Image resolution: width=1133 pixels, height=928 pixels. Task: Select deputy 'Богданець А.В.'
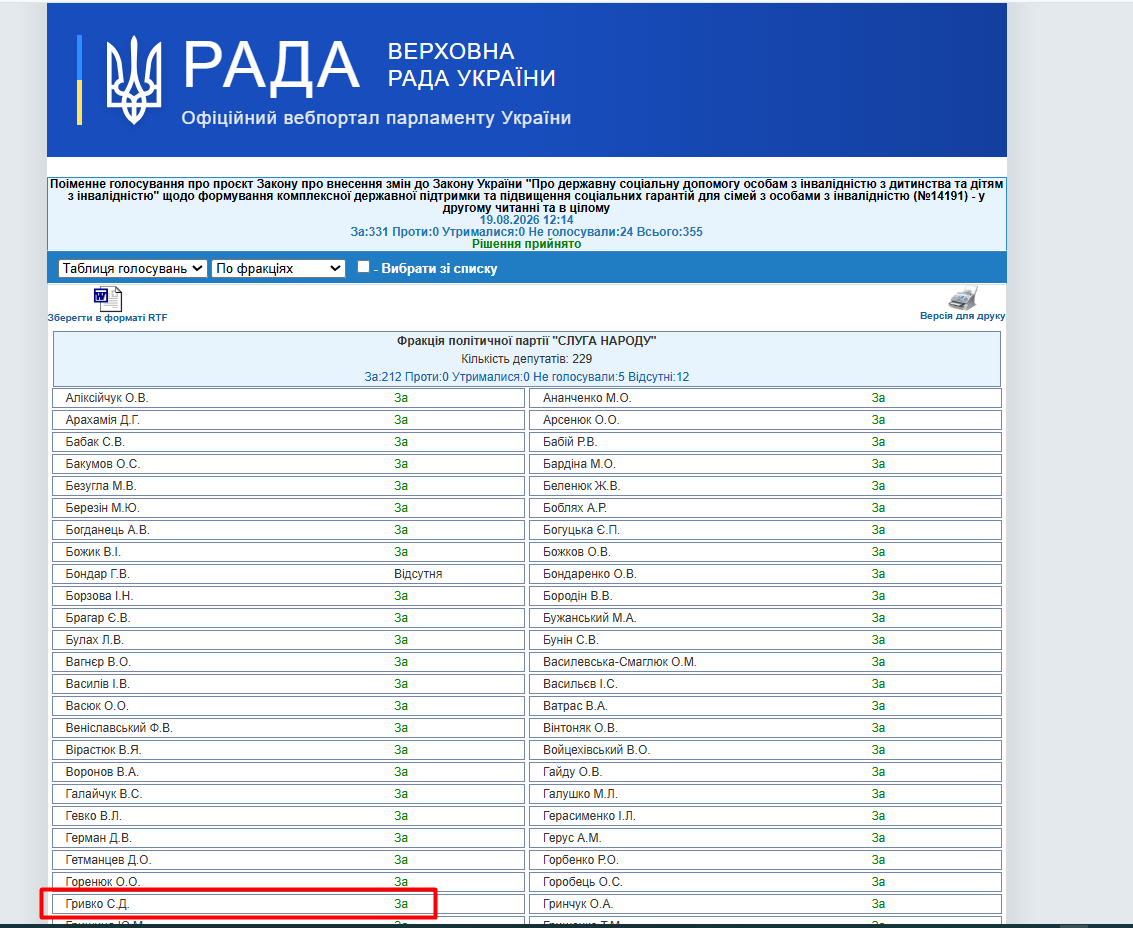tap(108, 530)
